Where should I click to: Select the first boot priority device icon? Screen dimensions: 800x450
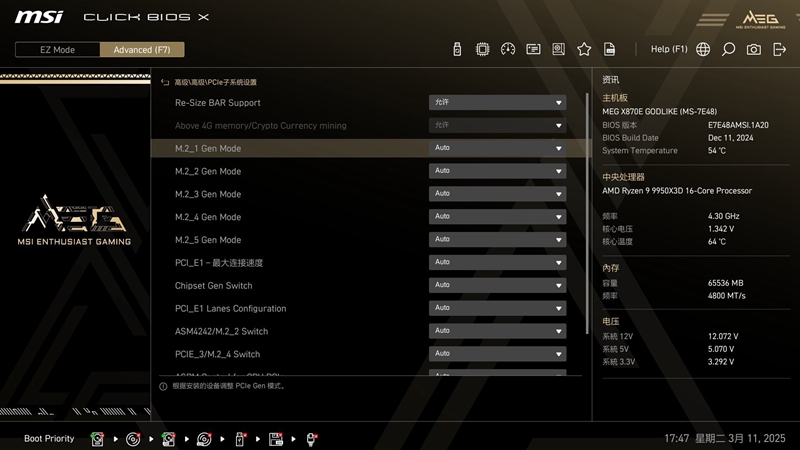click(98, 438)
